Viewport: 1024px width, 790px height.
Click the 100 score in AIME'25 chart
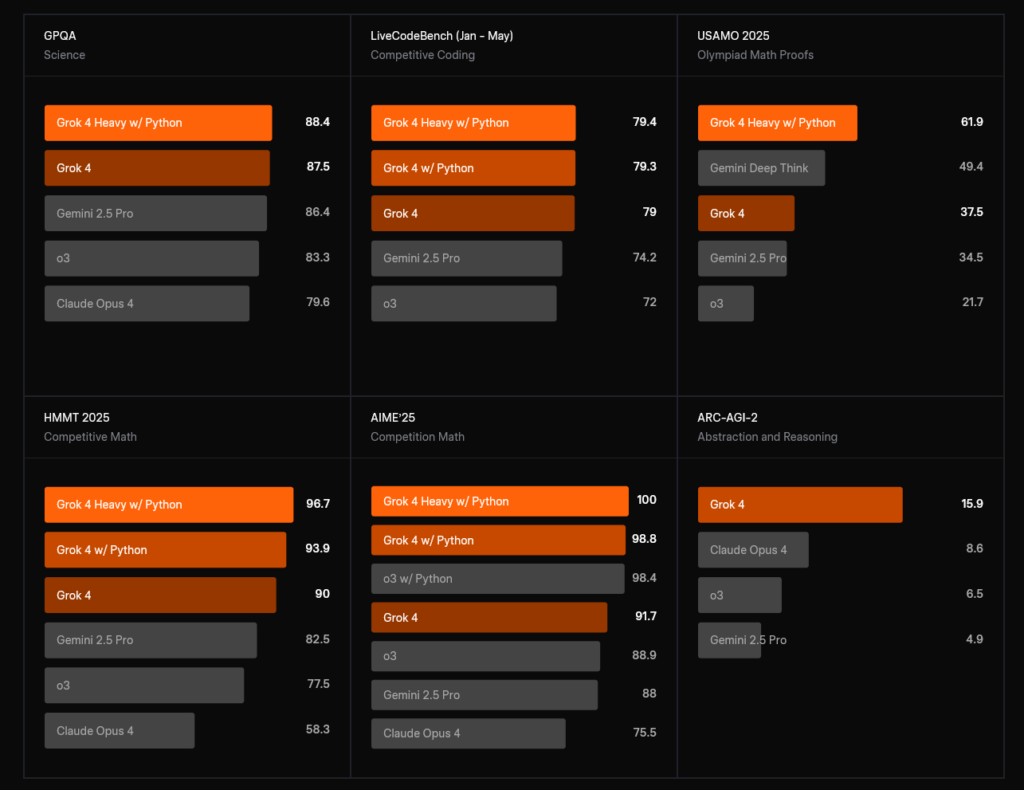[646, 500]
